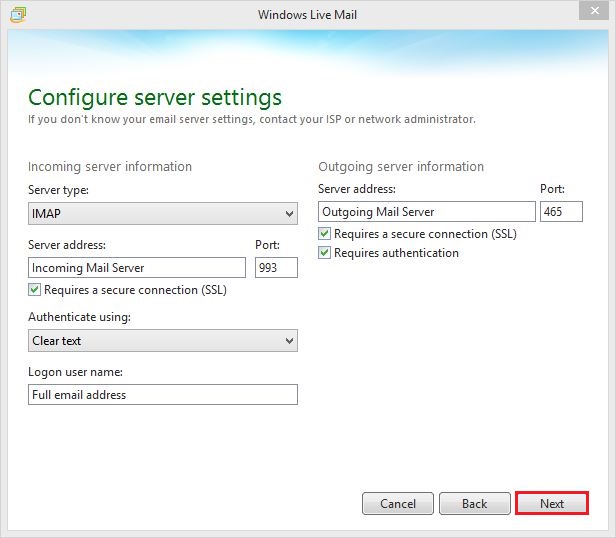This screenshot has width=616, height=538.
Task: Click the Outgoing server information label
Action: tap(401, 167)
